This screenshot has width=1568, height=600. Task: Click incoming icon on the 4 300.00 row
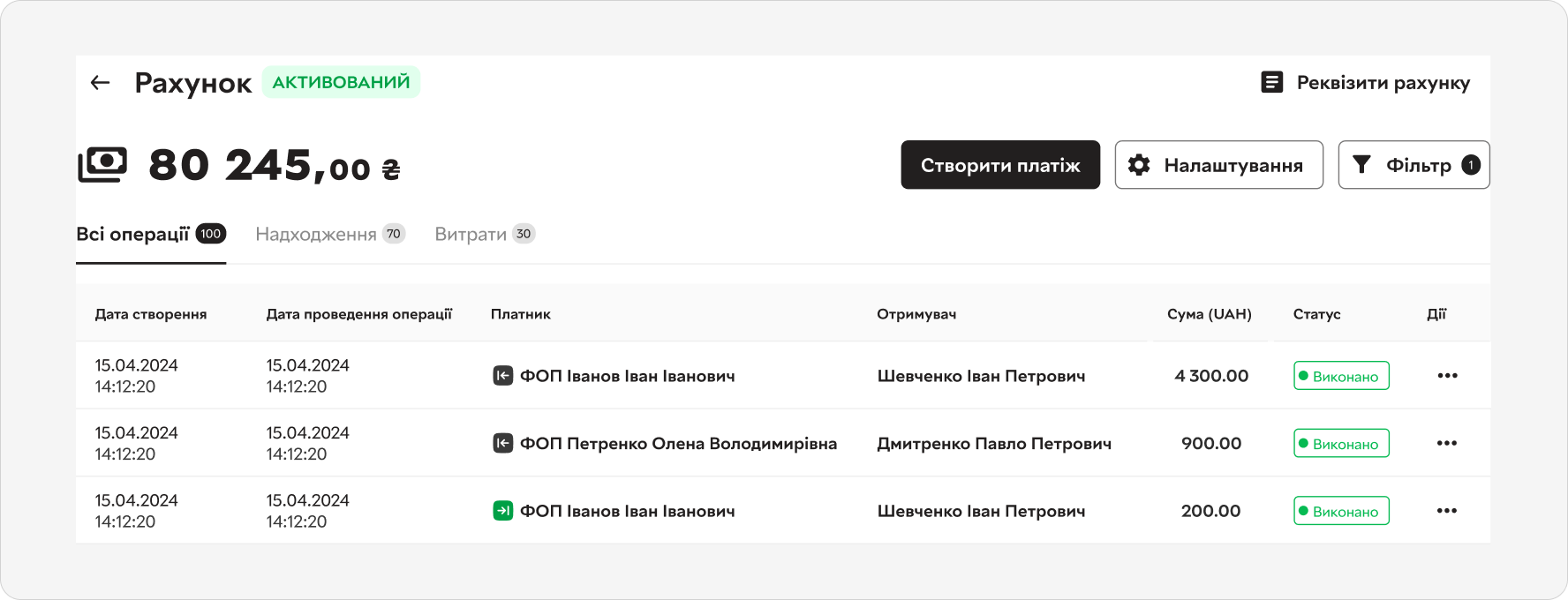point(502,376)
